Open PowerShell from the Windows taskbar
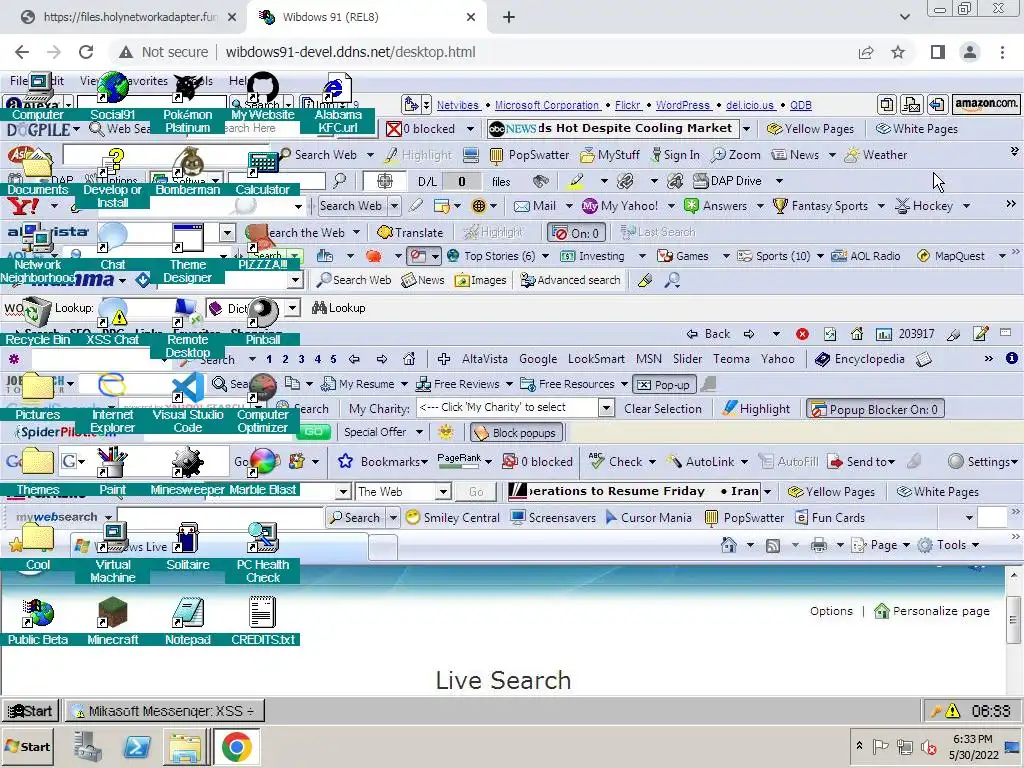Screen dimensions: 1024x768 click(137, 746)
